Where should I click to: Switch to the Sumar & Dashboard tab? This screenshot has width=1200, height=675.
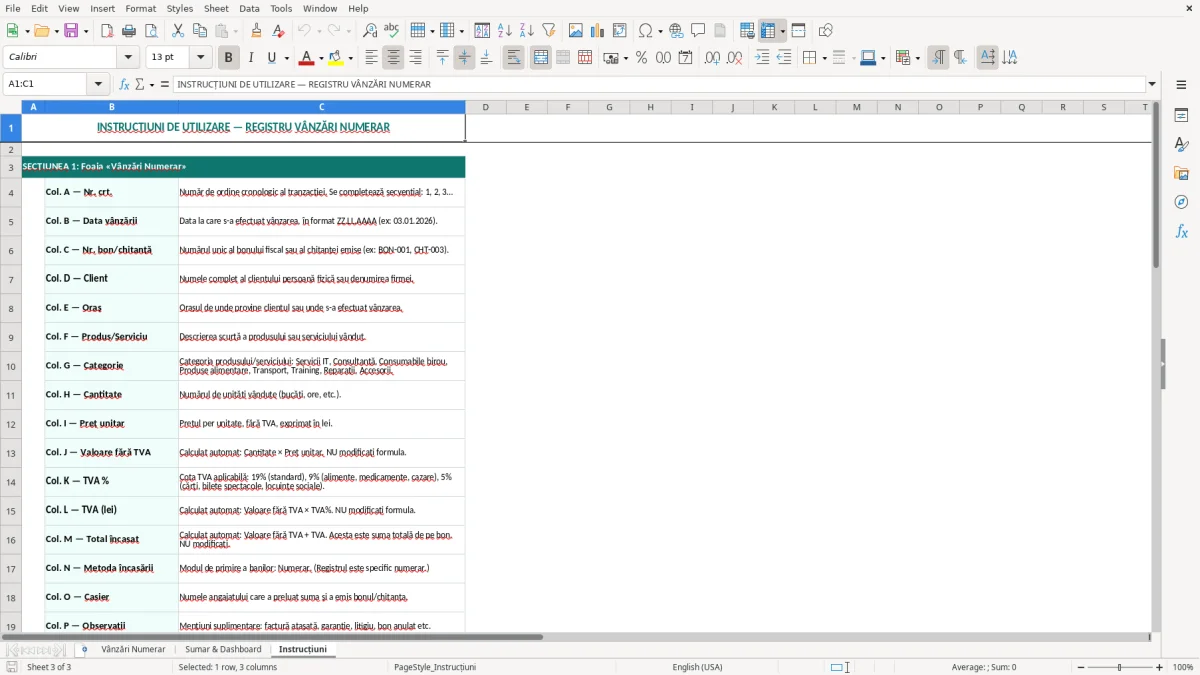[x=223, y=649]
